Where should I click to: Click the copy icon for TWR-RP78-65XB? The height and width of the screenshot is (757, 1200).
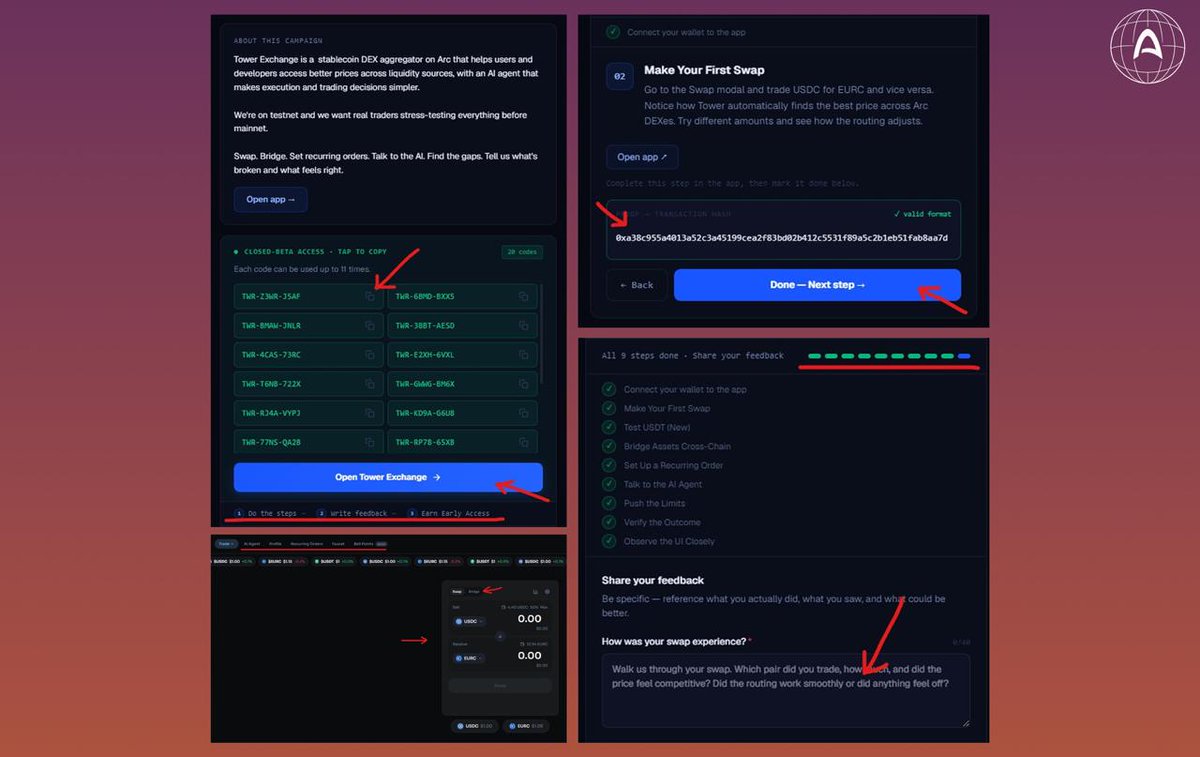(x=523, y=442)
